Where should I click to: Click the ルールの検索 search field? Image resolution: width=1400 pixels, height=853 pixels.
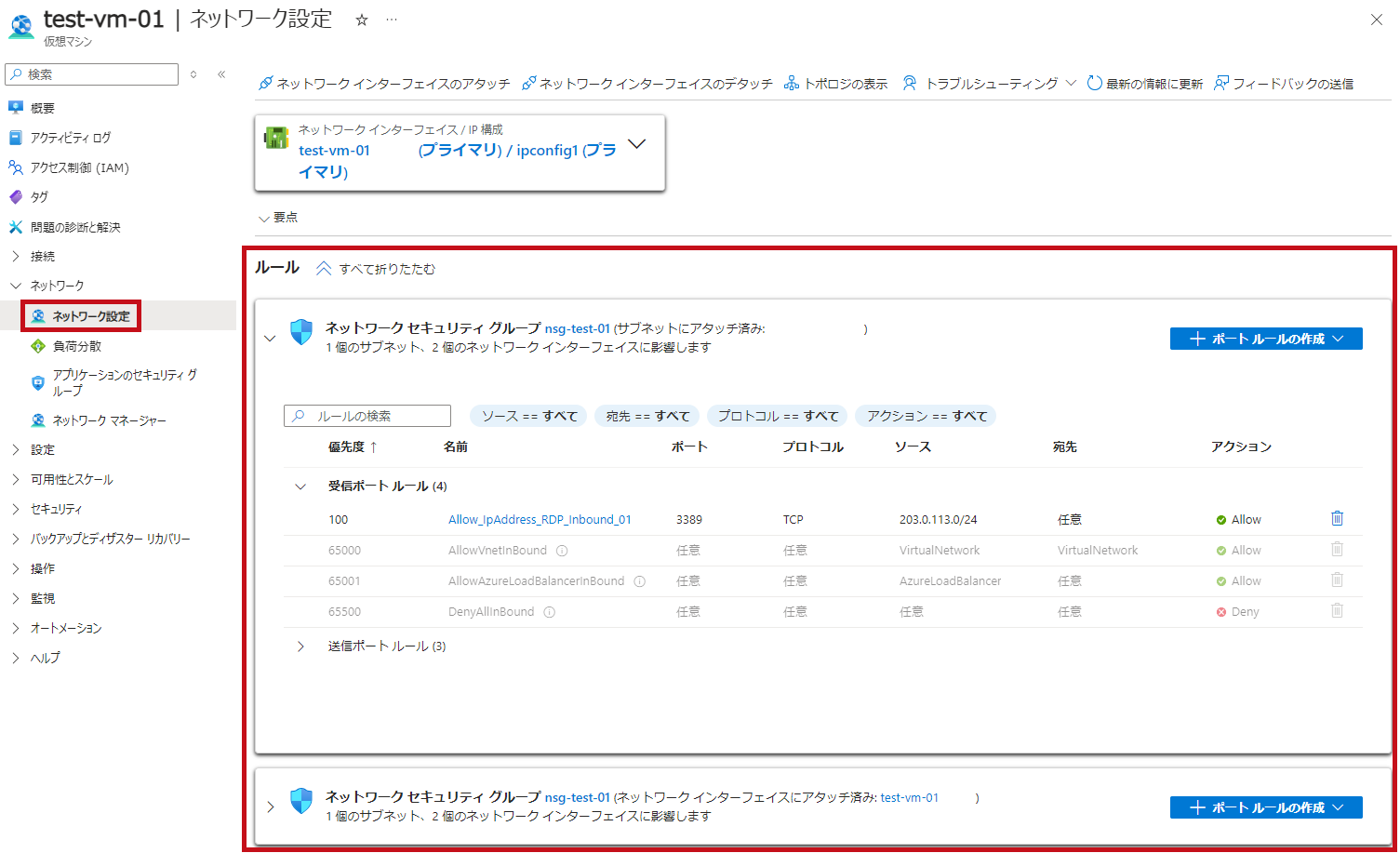click(367, 416)
